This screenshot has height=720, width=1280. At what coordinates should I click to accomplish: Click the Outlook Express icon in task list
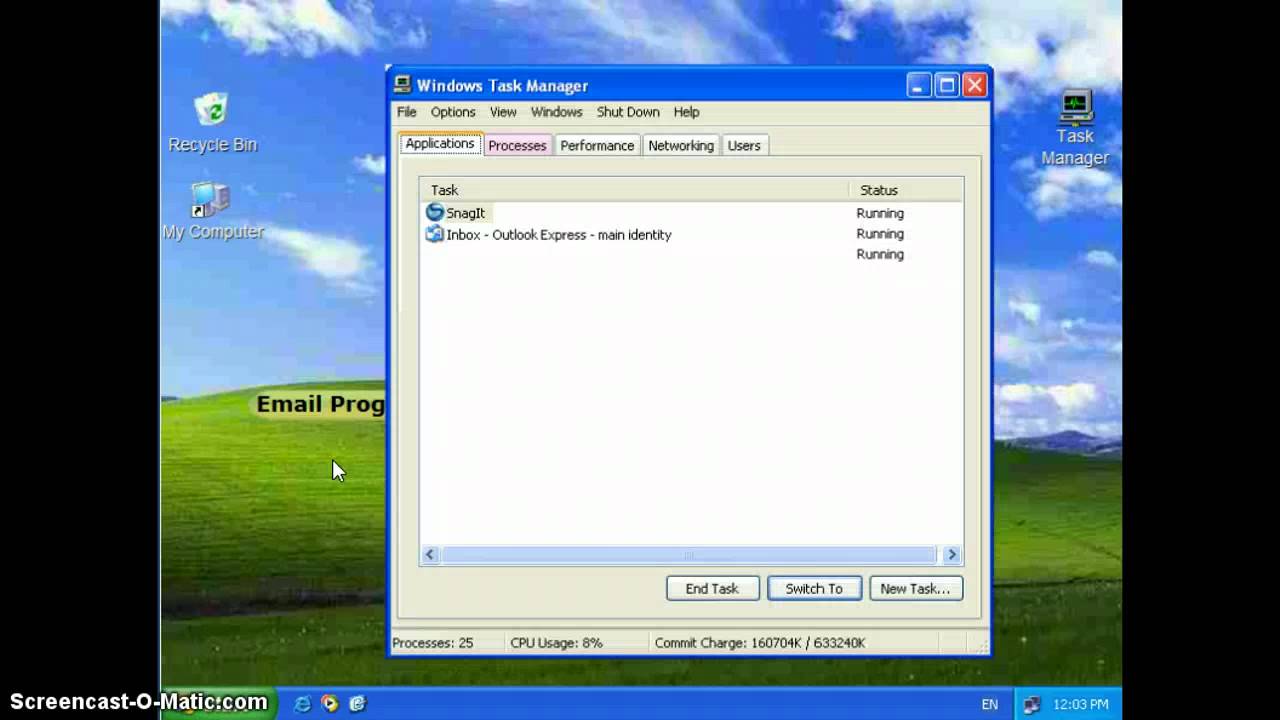tap(434, 234)
